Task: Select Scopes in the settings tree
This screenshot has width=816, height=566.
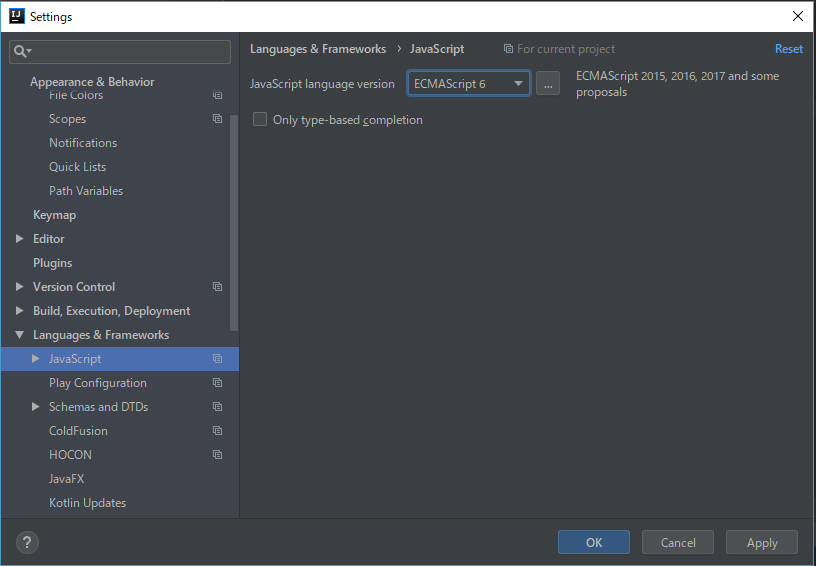Action: [68, 119]
